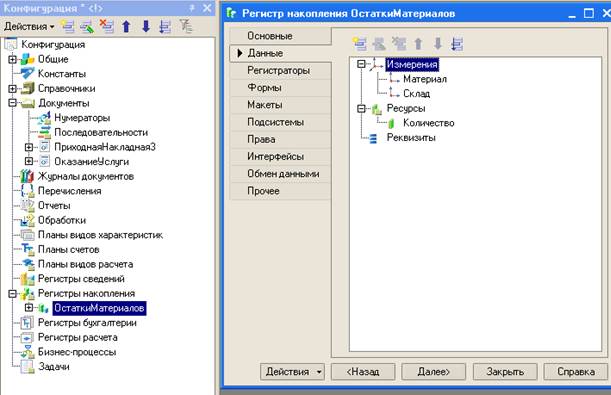Click the Закрыть button
The image size is (611, 395).
[505, 372]
